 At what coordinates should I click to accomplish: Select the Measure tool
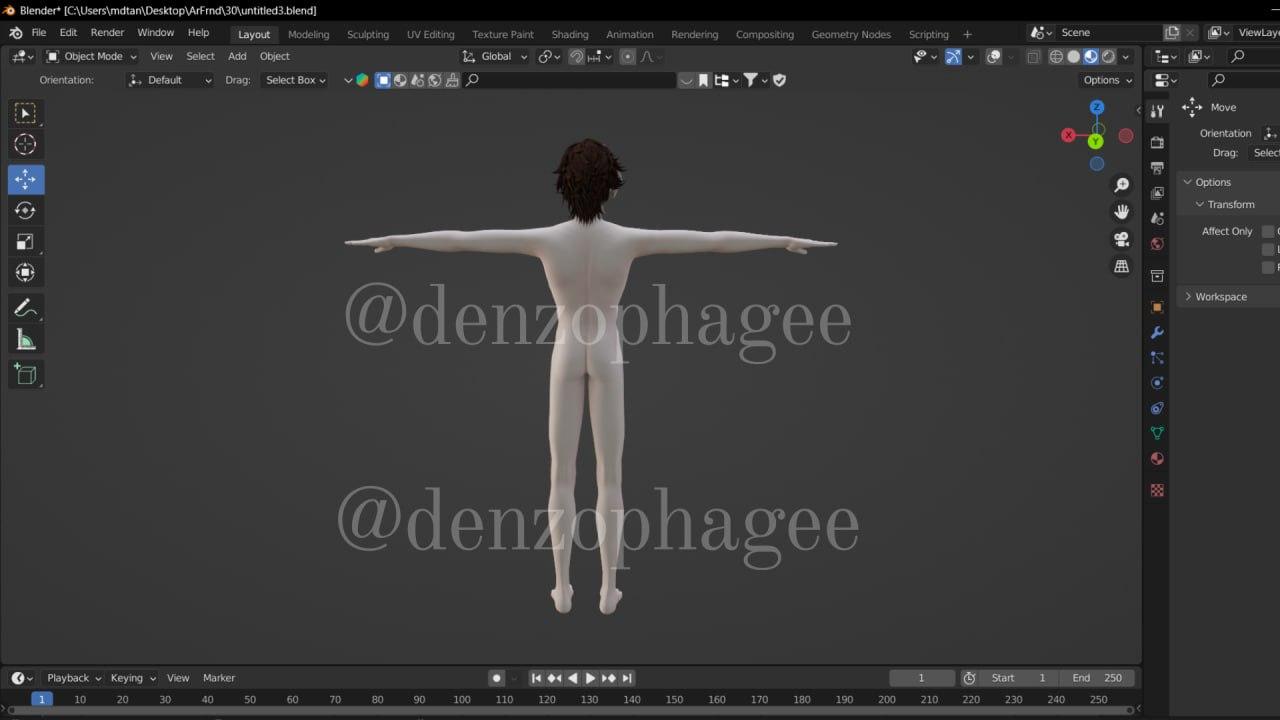pos(26,340)
